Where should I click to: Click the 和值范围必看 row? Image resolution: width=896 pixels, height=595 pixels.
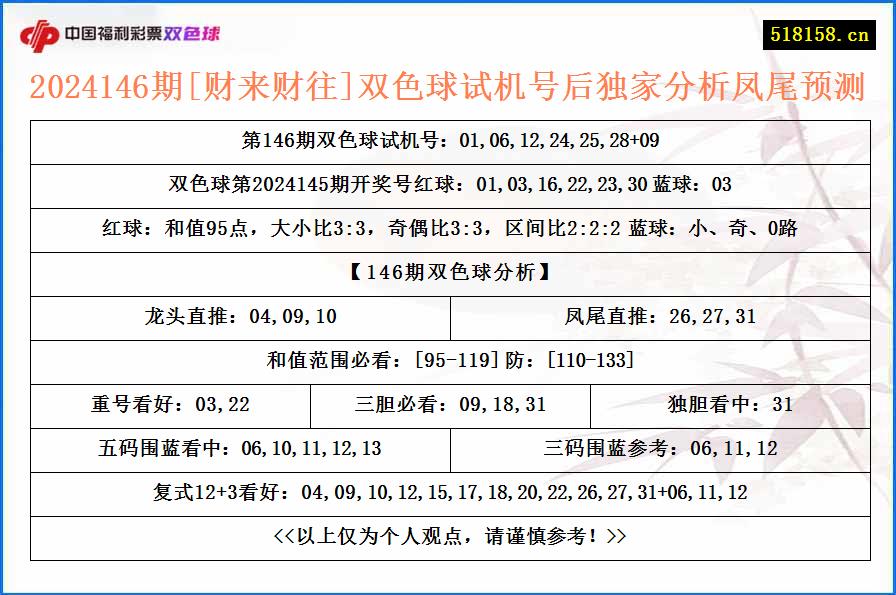pyautogui.click(x=447, y=362)
